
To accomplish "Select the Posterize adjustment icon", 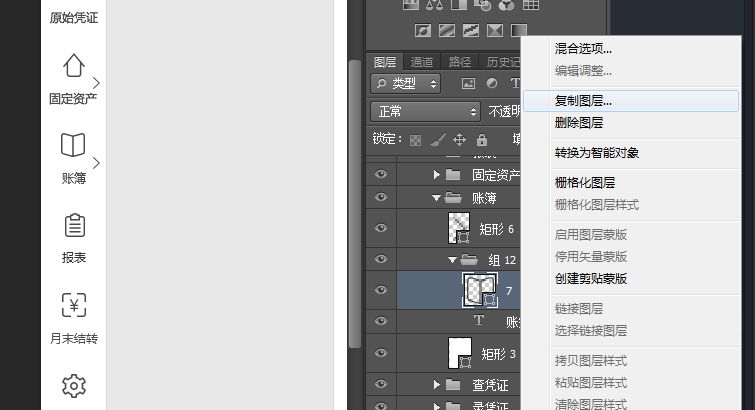I will click(446, 31).
